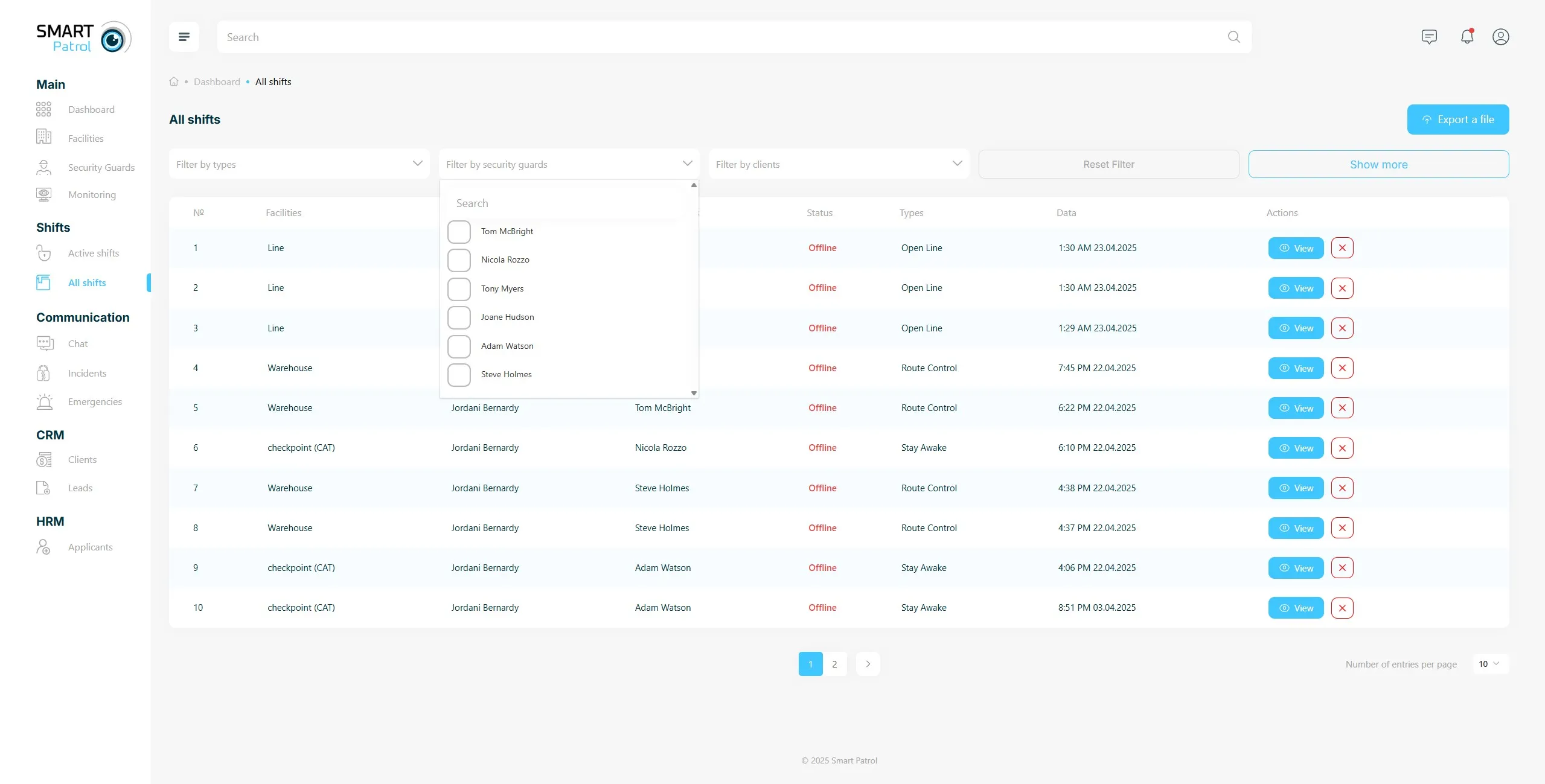This screenshot has height=784, width=1545.
Task: View shift row 2
Action: click(1296, 288)
